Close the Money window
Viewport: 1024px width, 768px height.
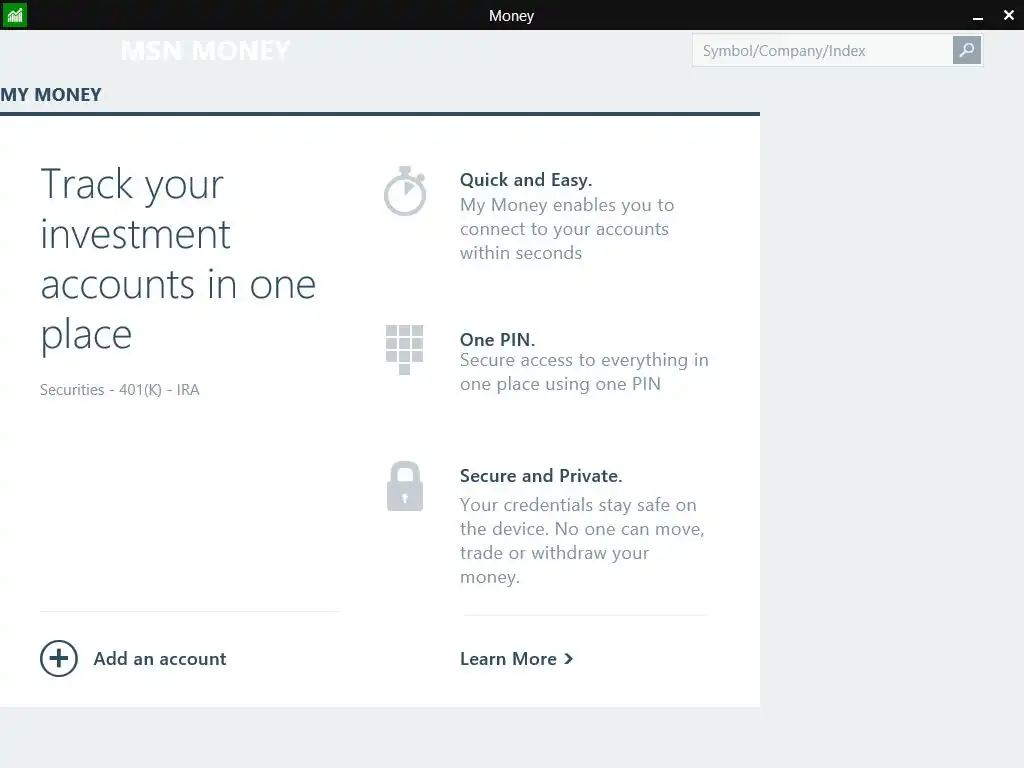click(1008, 14)
